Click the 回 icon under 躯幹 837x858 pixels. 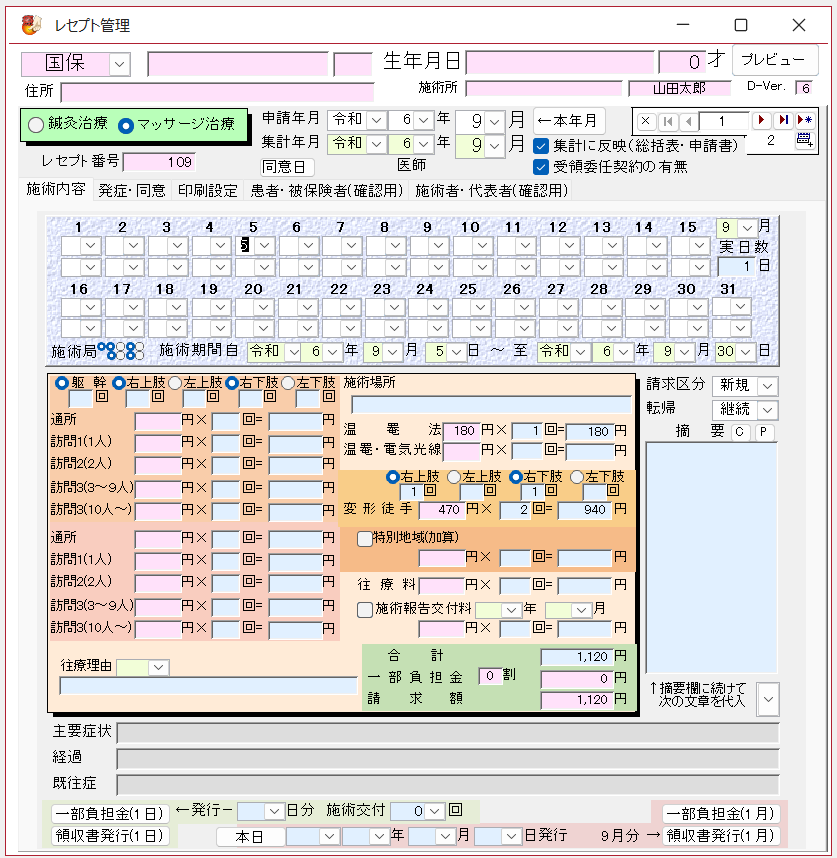[x=101, y=398]
